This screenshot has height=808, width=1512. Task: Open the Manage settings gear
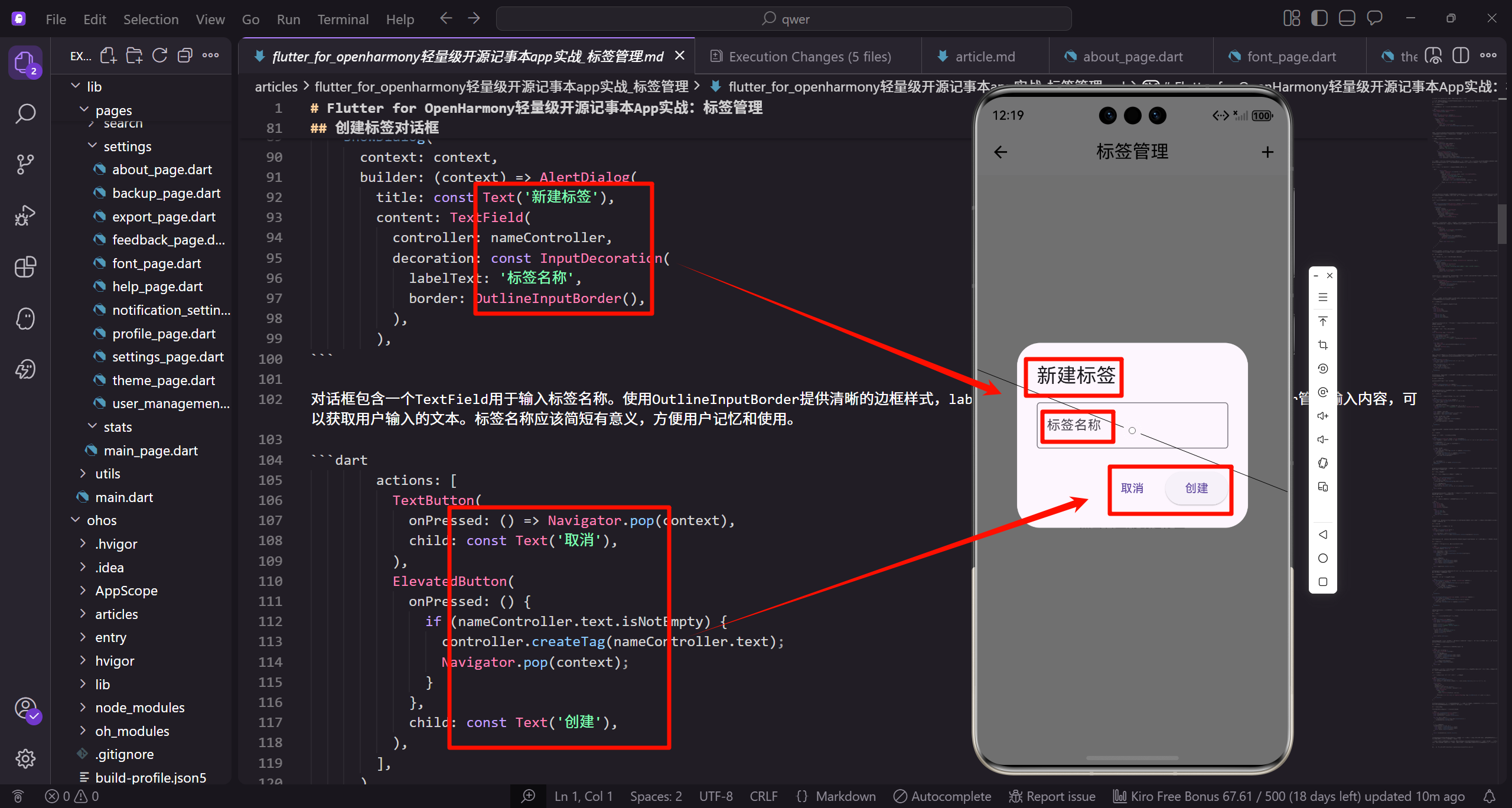(x=25, y=758)
